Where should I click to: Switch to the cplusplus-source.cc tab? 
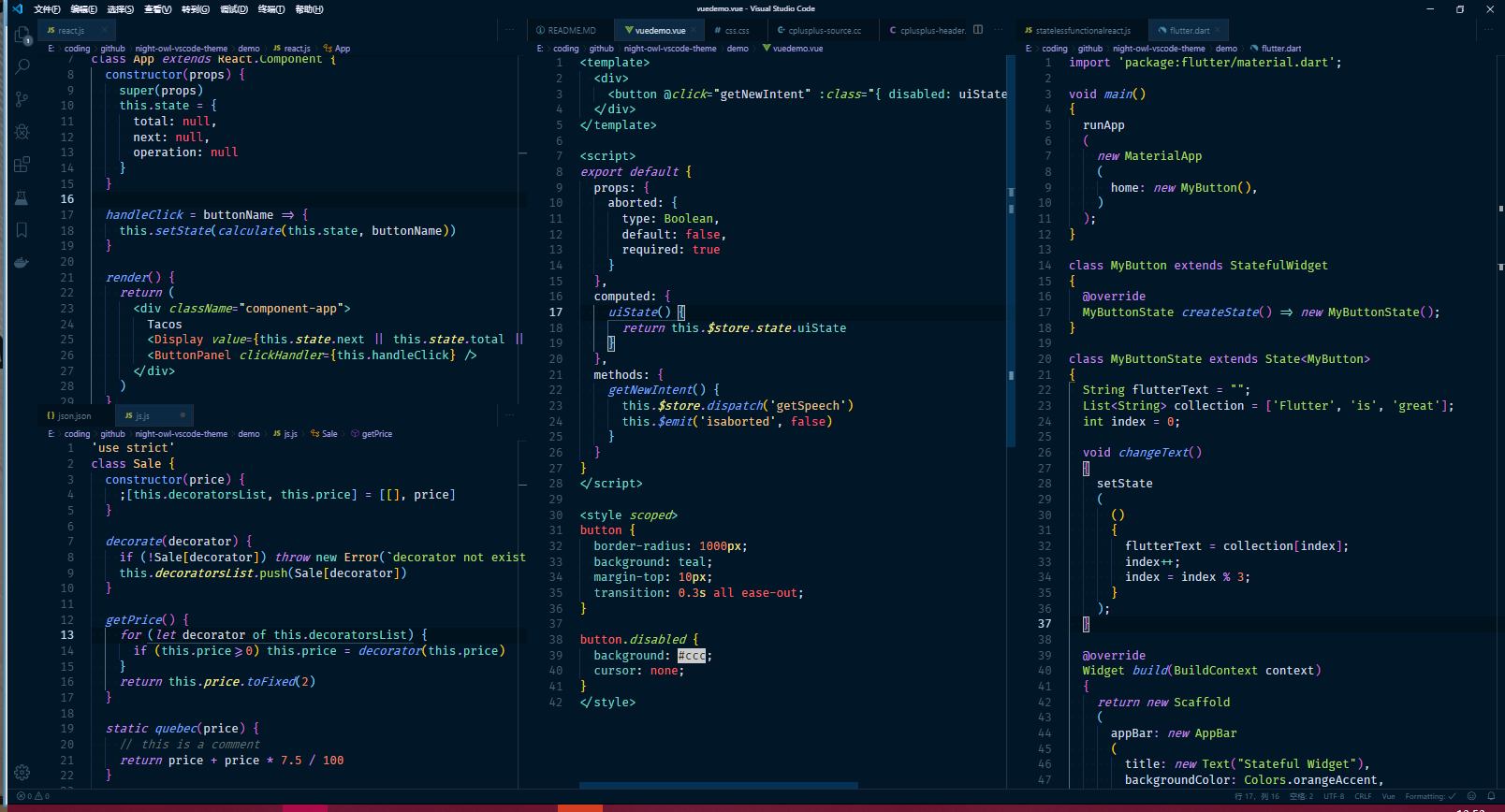point(824,30)
